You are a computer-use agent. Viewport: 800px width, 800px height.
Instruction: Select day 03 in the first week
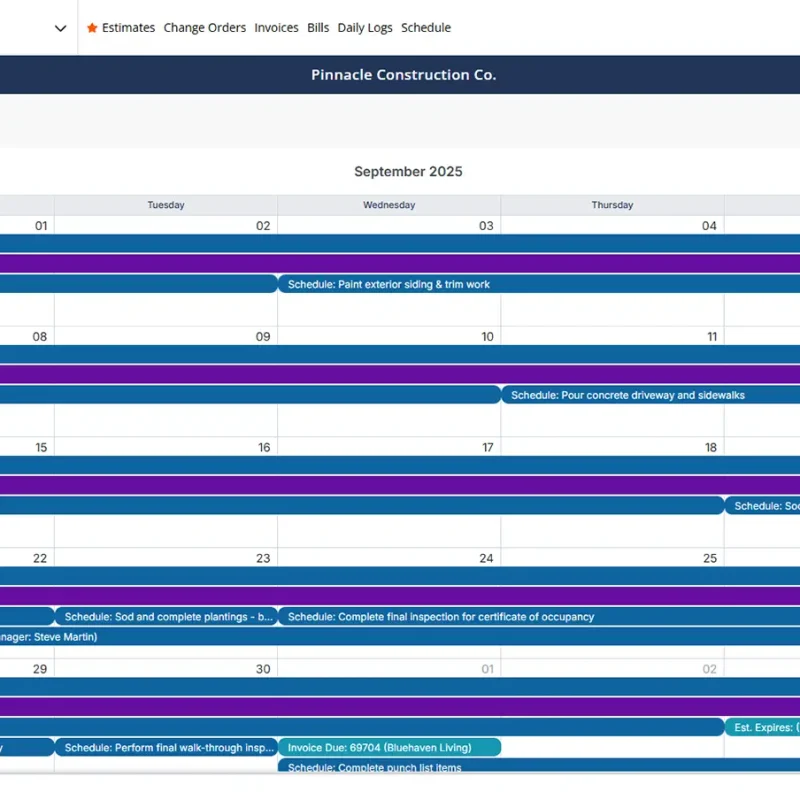[x=486, y=226]
